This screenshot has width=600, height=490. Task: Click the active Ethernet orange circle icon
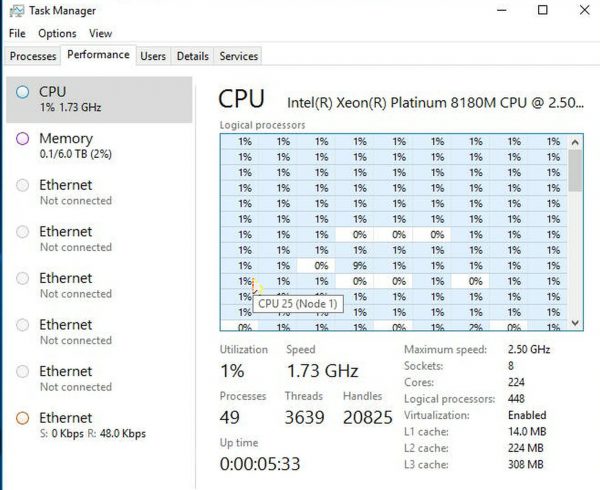pos(23,418)
